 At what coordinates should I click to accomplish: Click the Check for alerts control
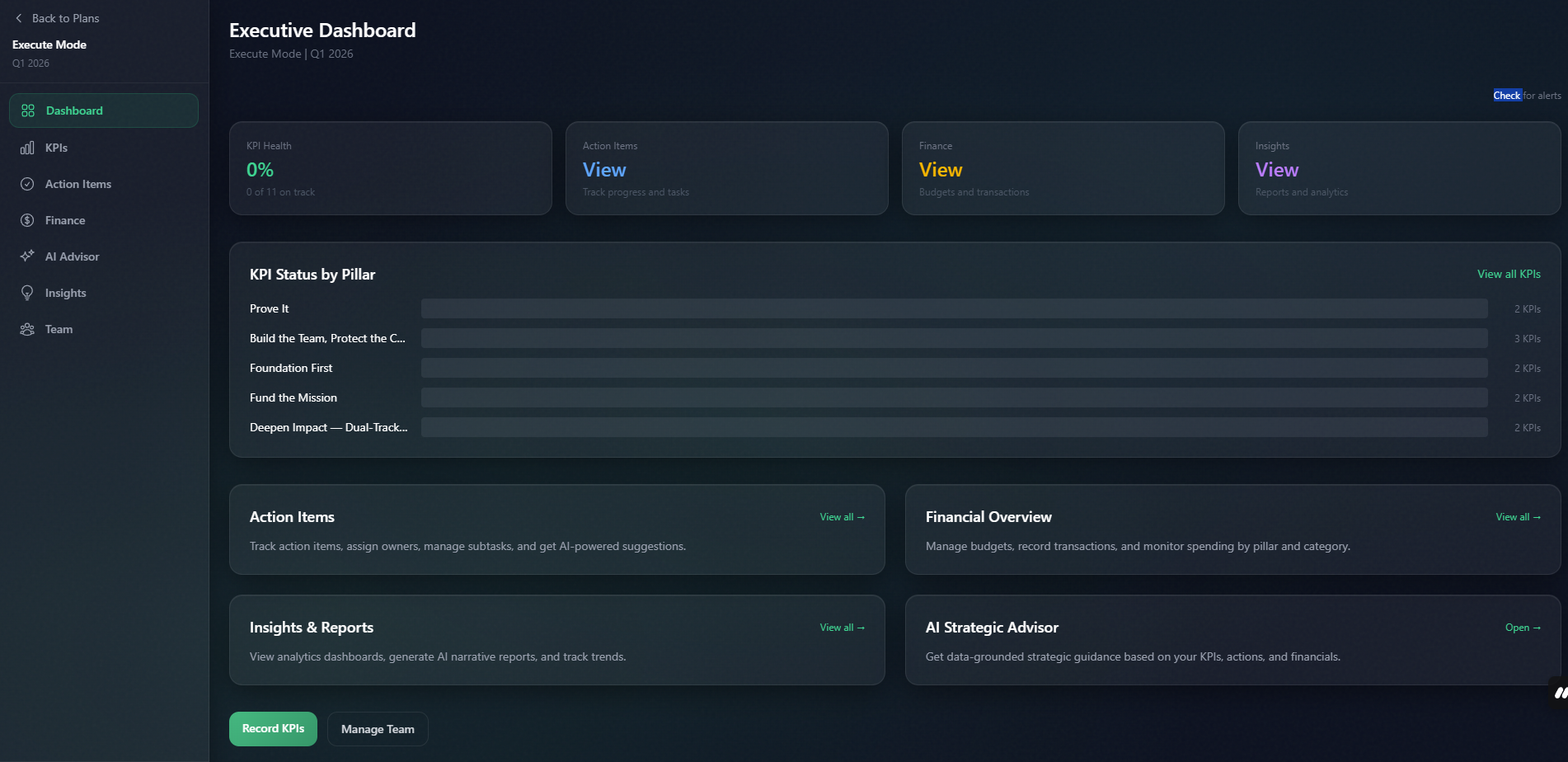1526,95
